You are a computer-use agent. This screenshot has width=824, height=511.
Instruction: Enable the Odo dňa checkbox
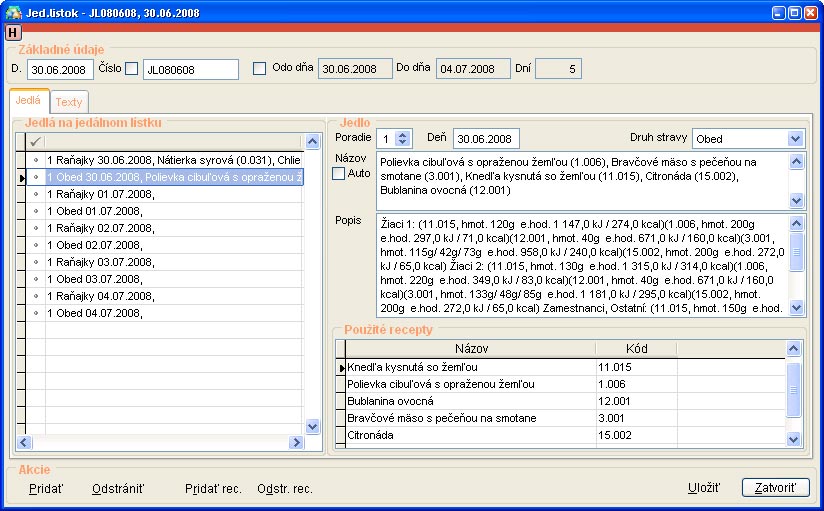click(x=260, y=68)
